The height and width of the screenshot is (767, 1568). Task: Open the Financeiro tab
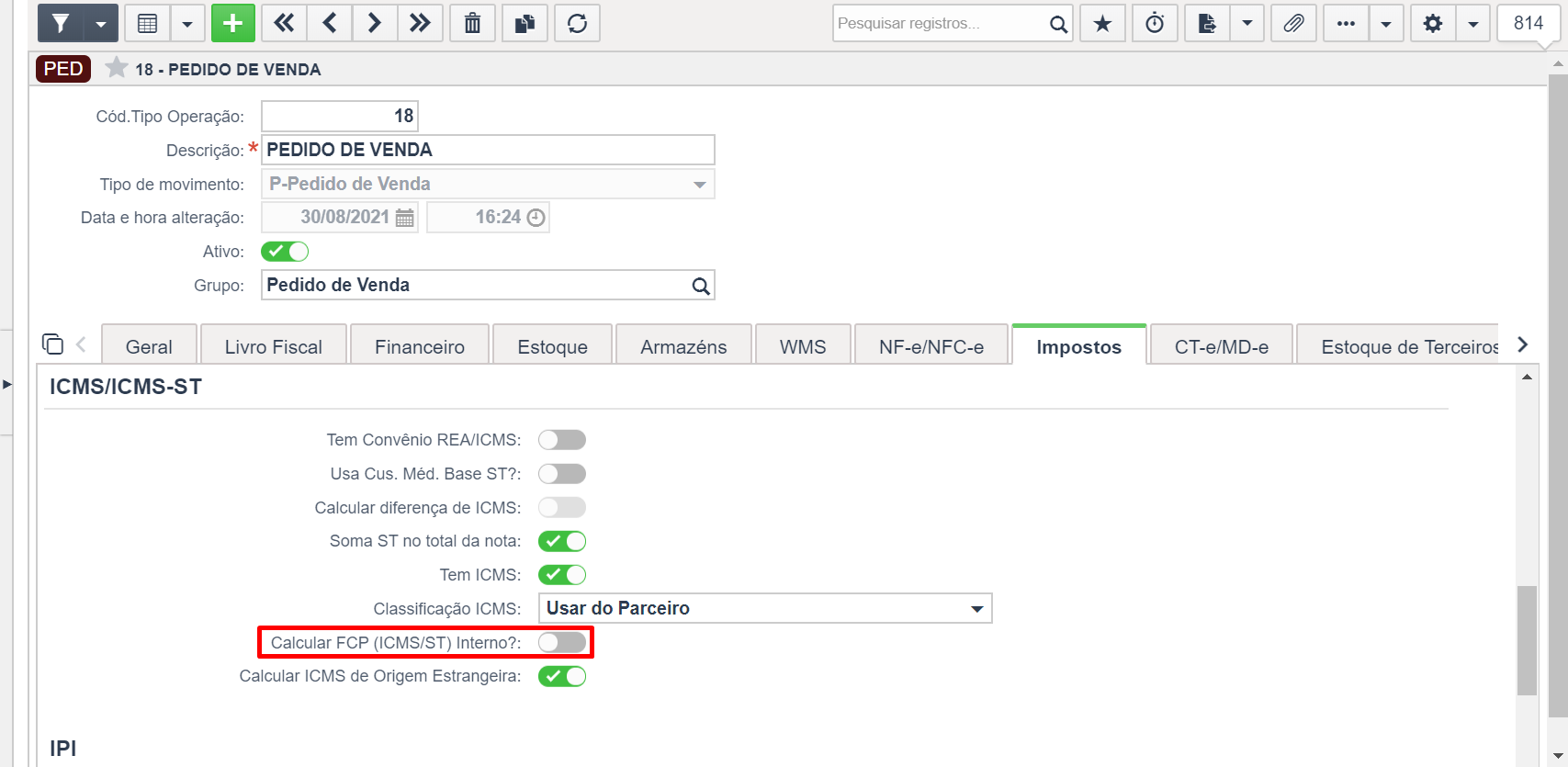[420, 346]
